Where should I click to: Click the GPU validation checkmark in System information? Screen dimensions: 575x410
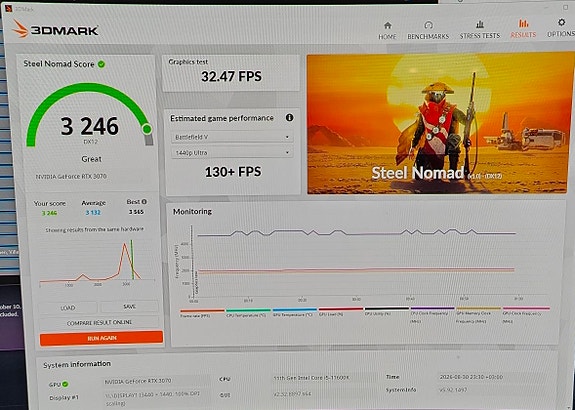65,384
